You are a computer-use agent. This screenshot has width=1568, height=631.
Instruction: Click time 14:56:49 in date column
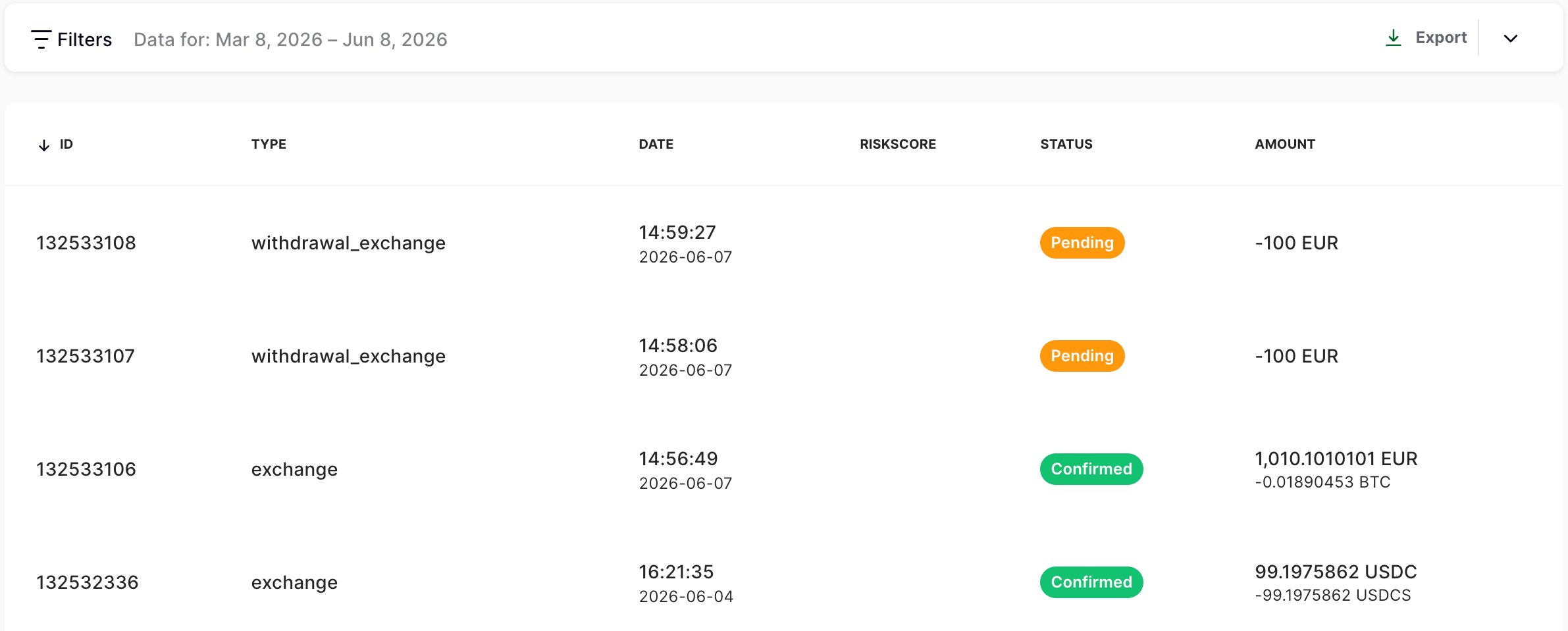coord(678,459)
